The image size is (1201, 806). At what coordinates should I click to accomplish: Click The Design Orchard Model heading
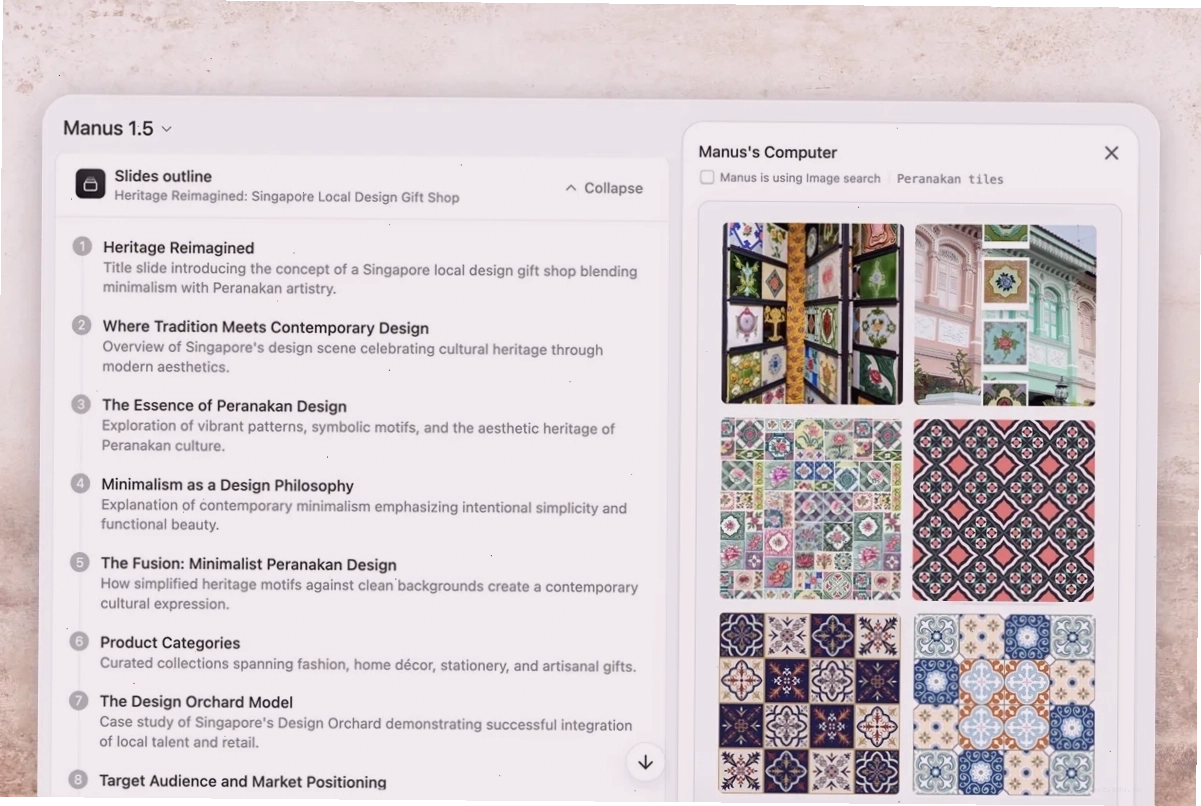tap(196, 702)
